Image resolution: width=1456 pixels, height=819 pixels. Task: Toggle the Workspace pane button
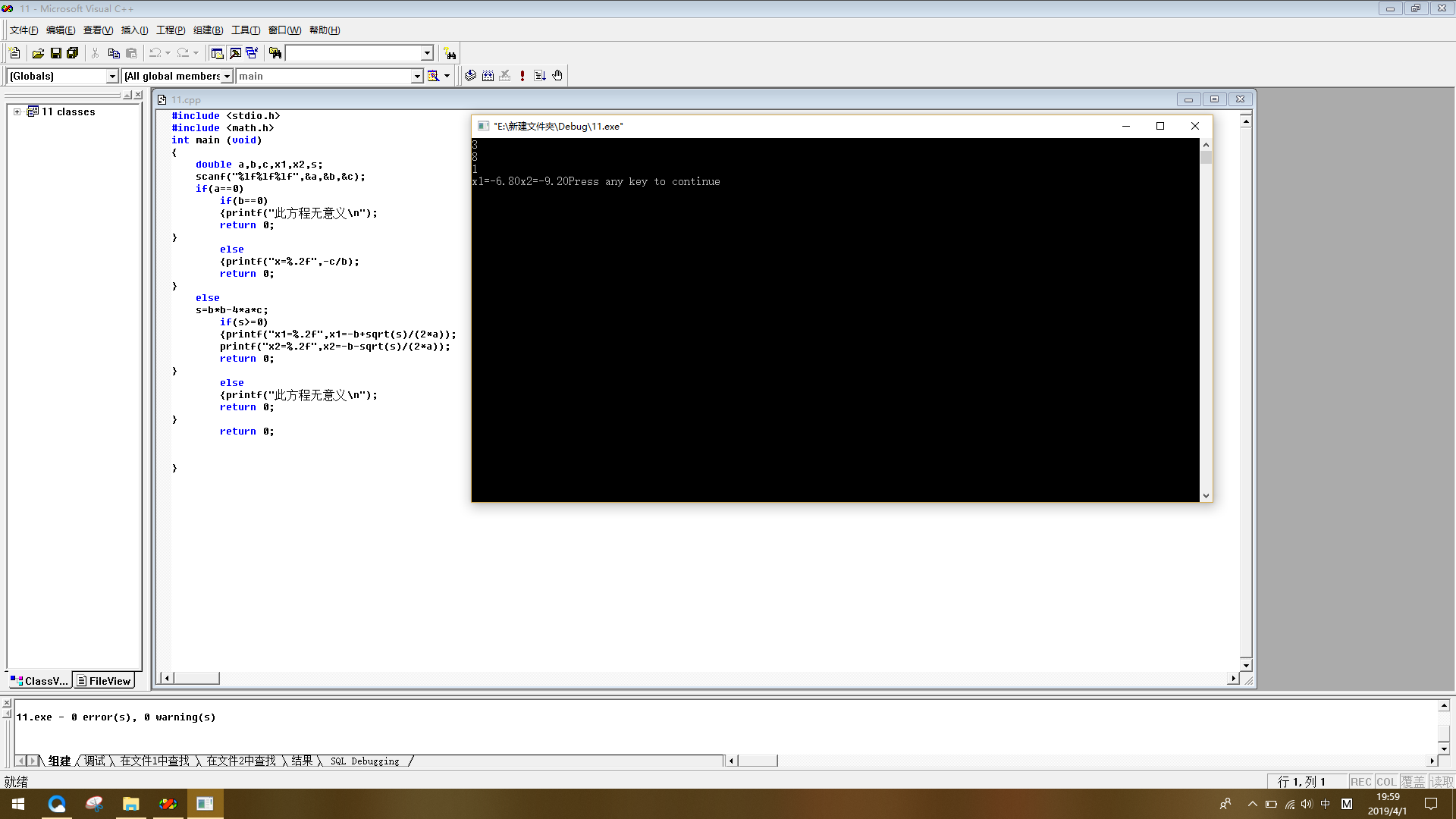(x=217, y=53)
